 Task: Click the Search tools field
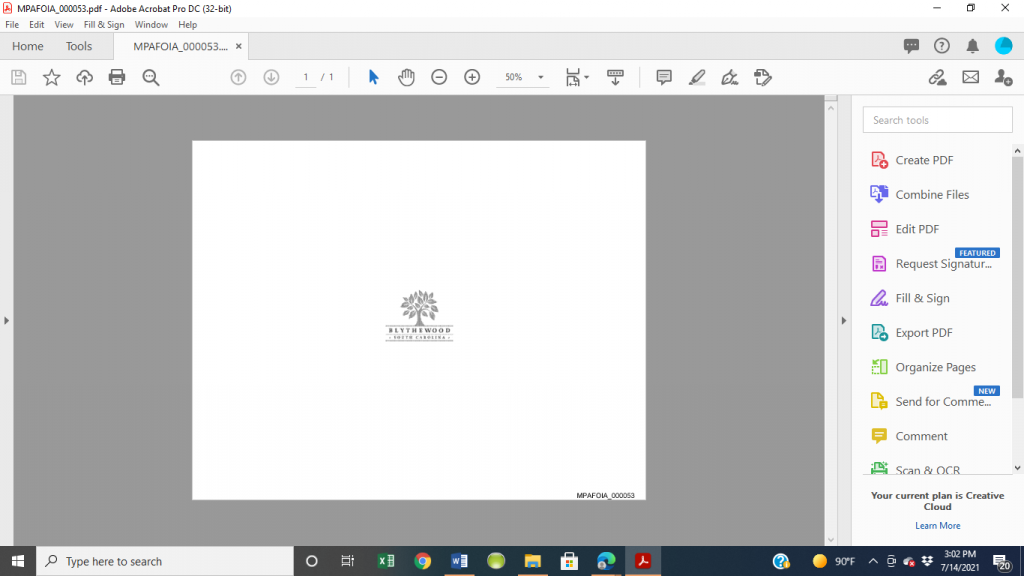(x=935, y=120)
